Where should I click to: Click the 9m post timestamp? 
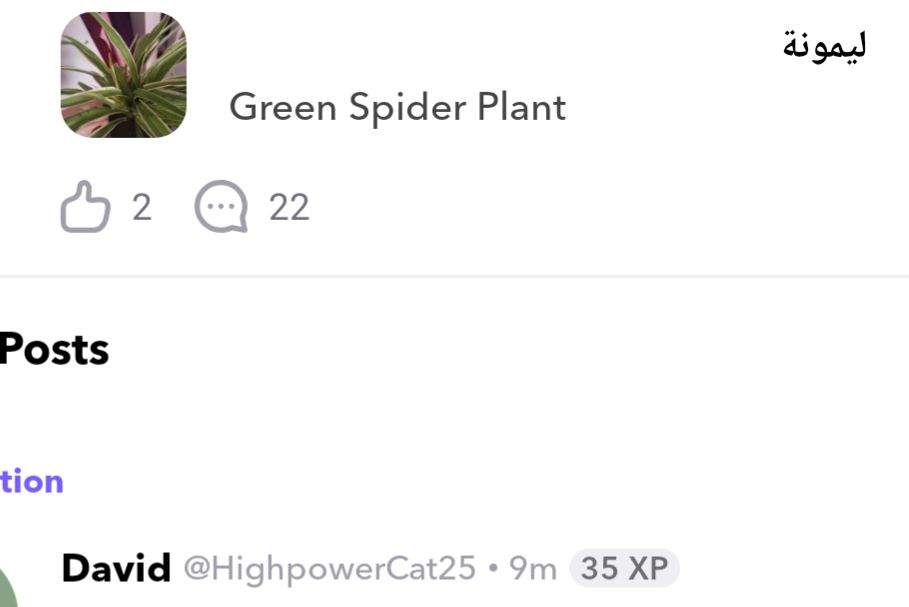[533, 569]
